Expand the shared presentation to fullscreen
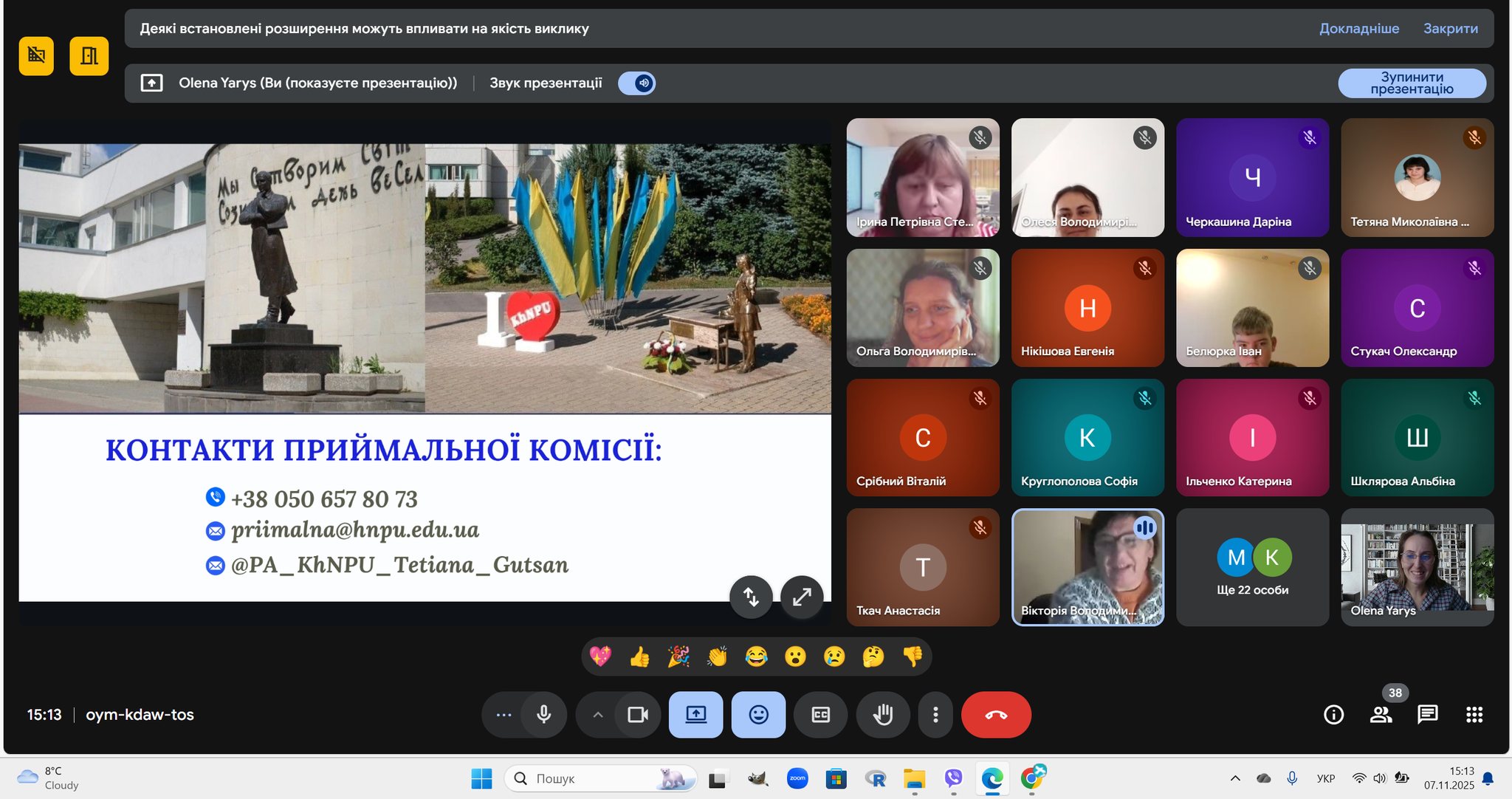 coord(802,596)
